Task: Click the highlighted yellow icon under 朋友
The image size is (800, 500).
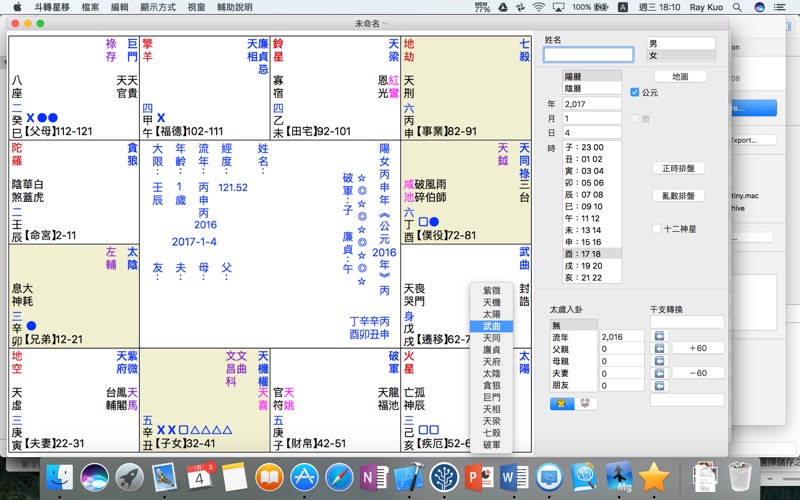Action: [560, 403]
